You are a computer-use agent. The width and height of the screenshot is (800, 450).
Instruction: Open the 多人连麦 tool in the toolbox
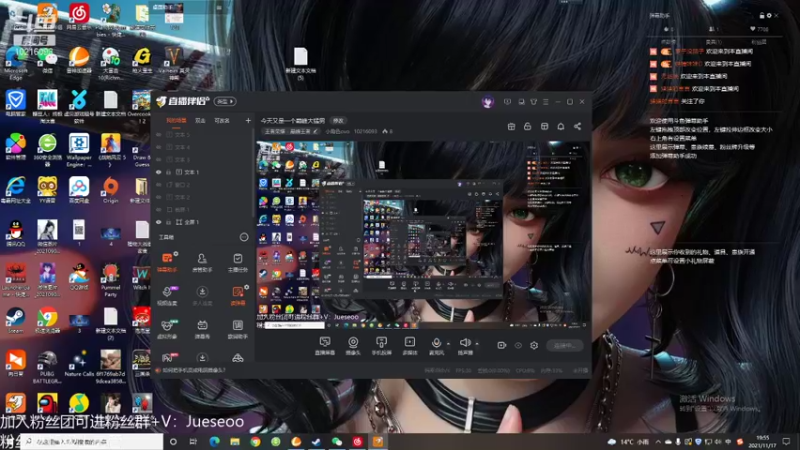pos(202,295)
